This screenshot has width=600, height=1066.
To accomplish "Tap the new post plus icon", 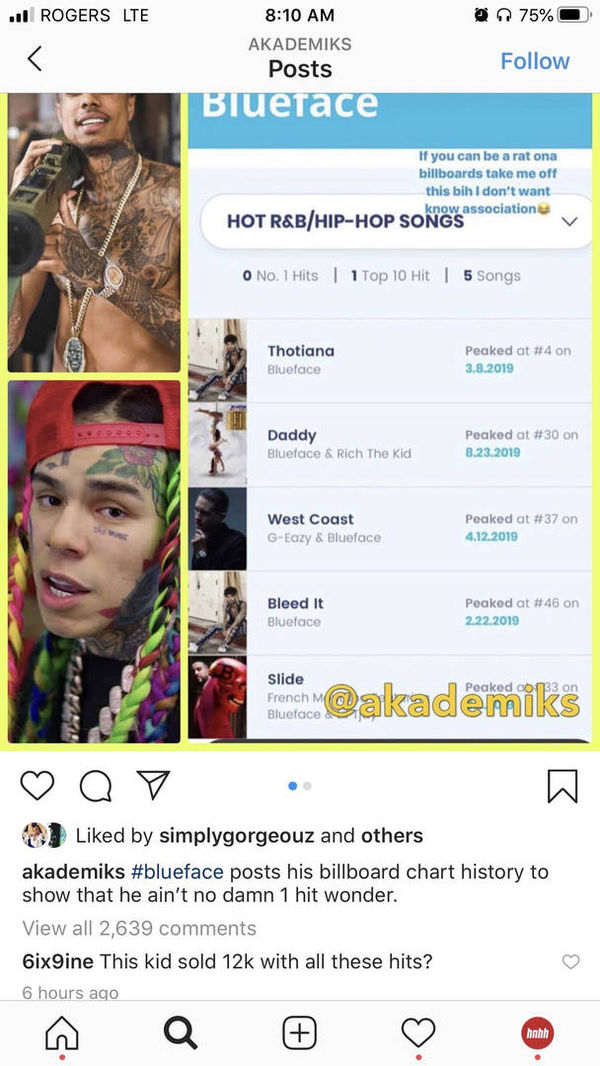I will point(299,1033).
